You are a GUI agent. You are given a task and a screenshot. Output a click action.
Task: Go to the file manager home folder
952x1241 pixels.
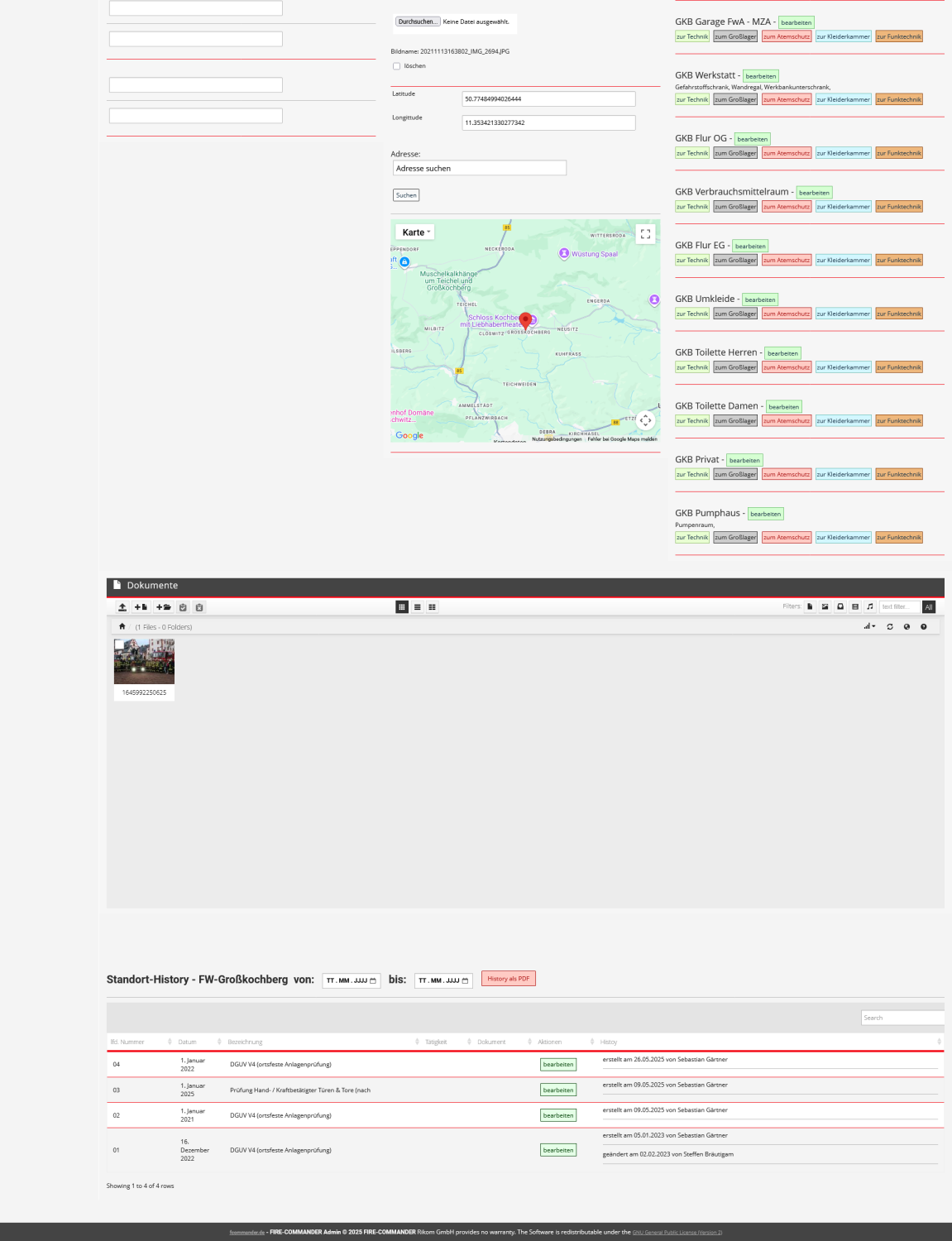(x=122, y=627)
